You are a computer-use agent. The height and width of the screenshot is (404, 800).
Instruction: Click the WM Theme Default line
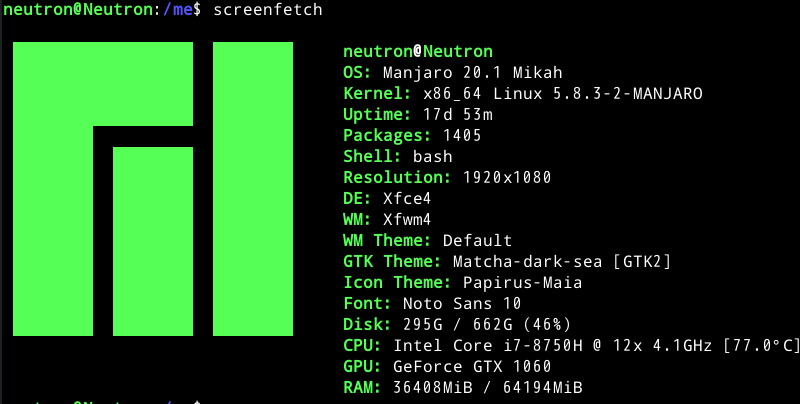(x=427, y=240)
